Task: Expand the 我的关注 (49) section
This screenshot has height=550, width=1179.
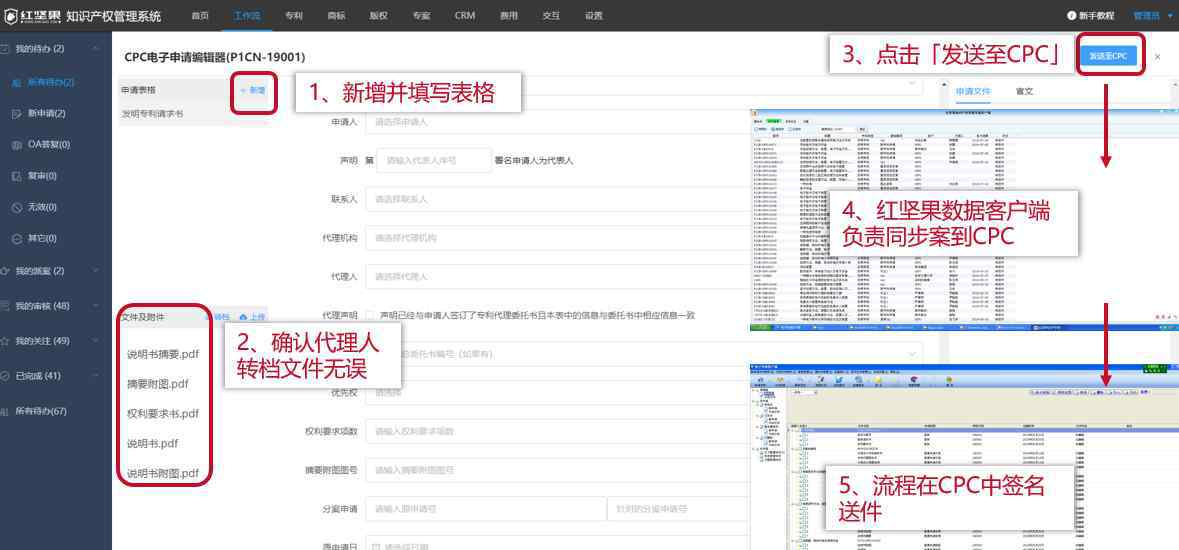Action: 95,341
